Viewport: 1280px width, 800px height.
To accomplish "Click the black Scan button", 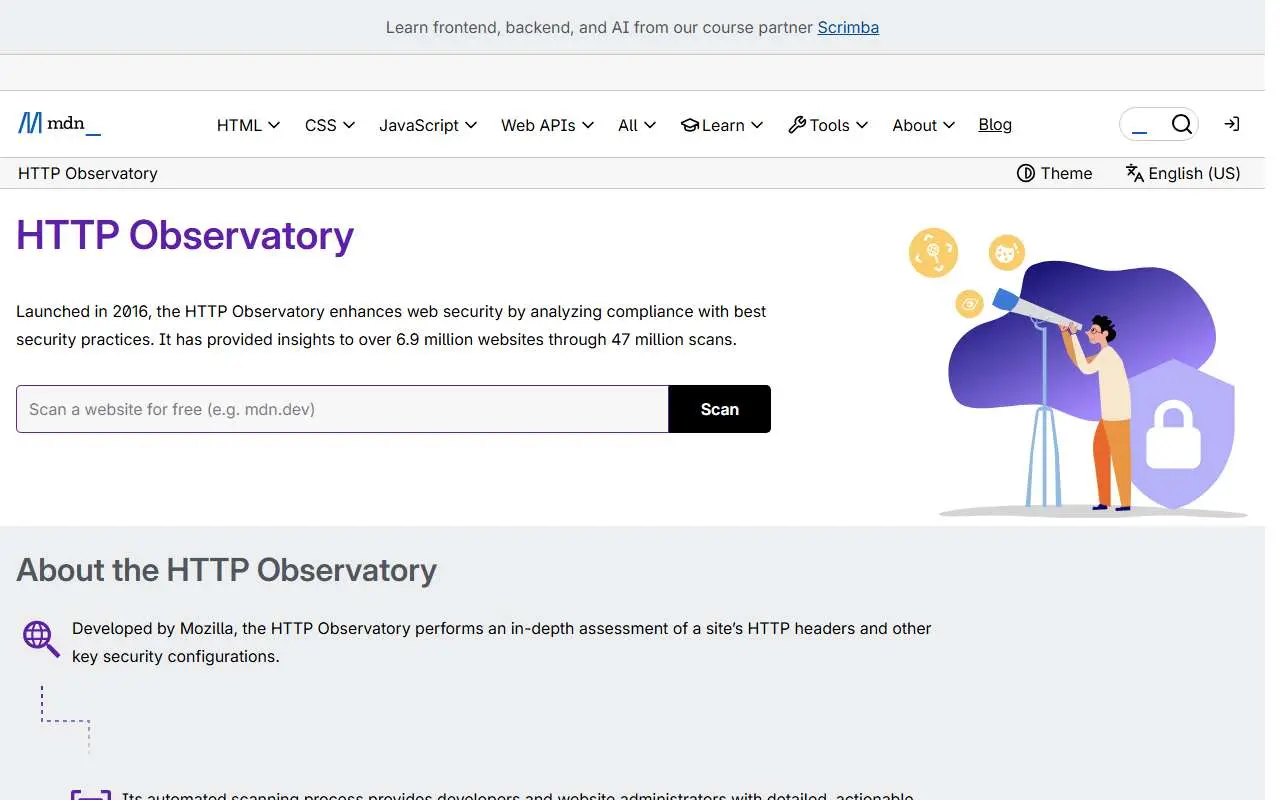I will [x=720, y=409].
